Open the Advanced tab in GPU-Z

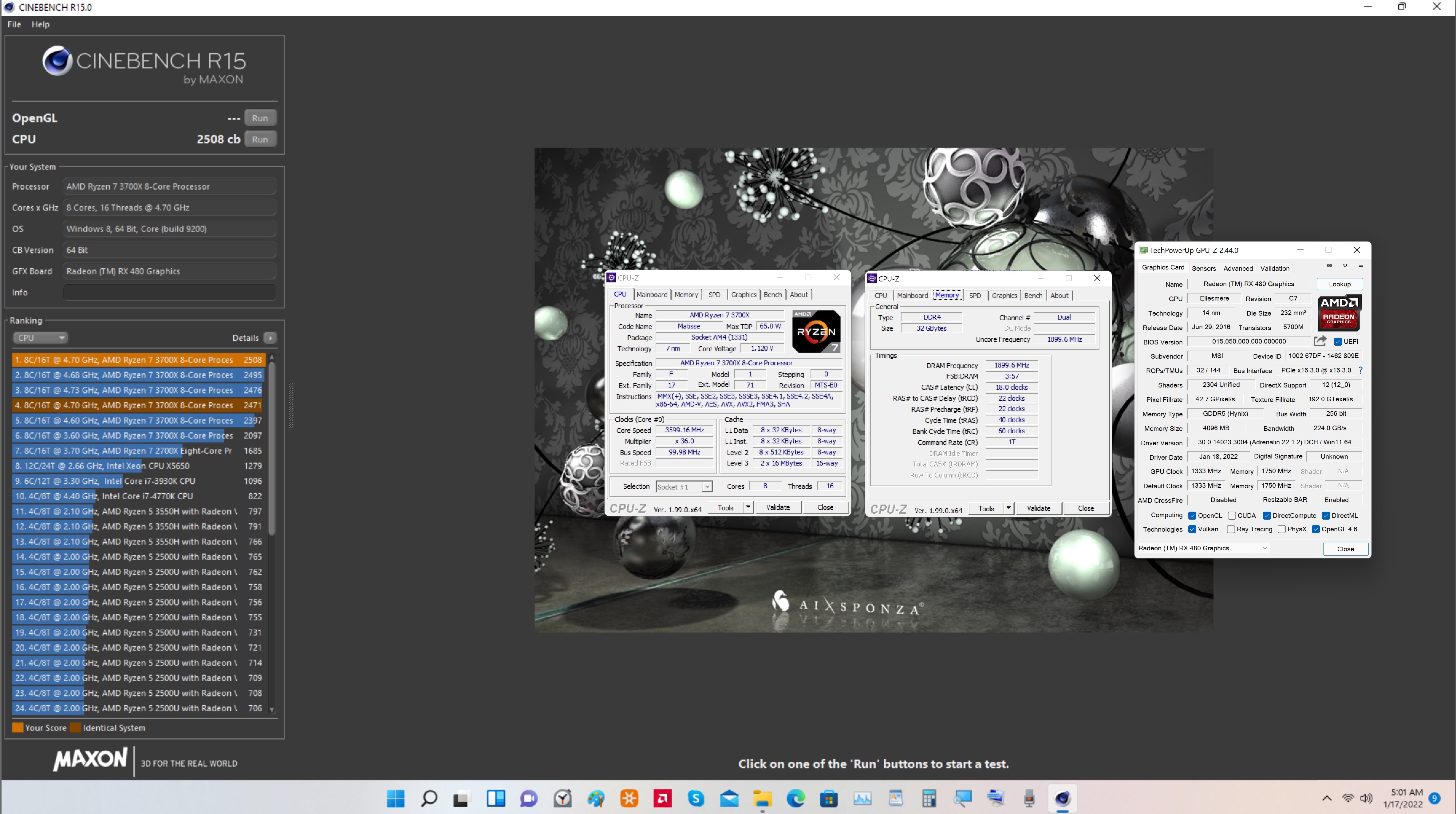tap(1238, 268)
